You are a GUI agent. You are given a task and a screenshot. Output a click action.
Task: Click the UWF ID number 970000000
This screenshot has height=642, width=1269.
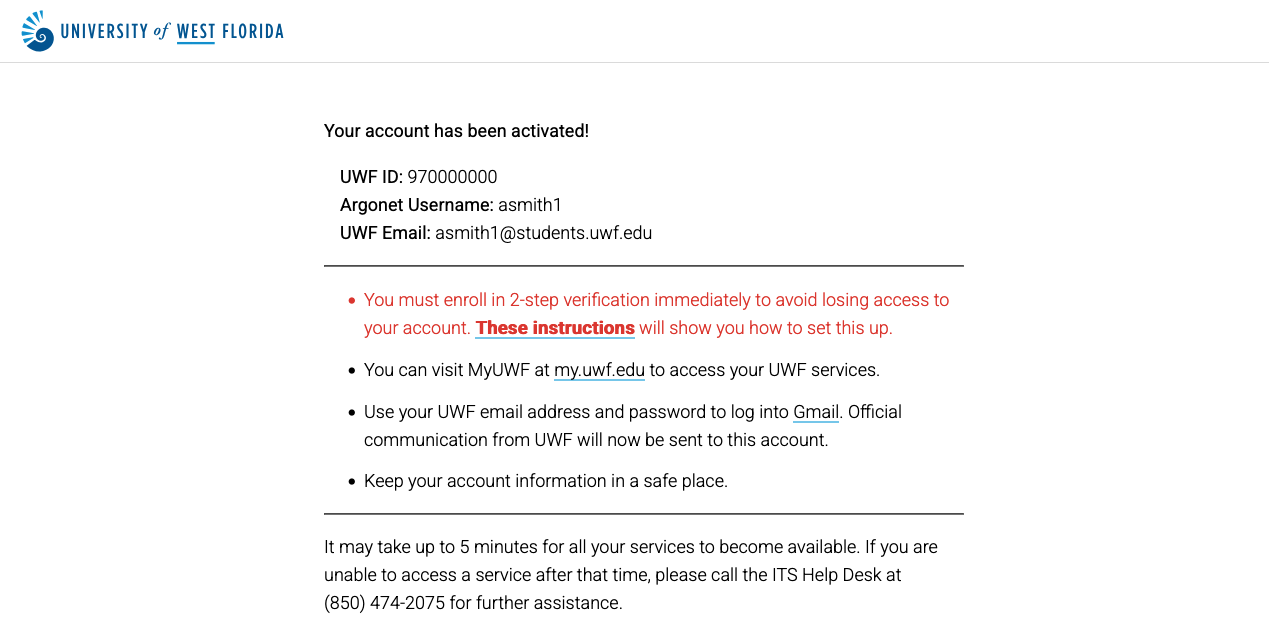pyautogui.click(x=452, y=177)
